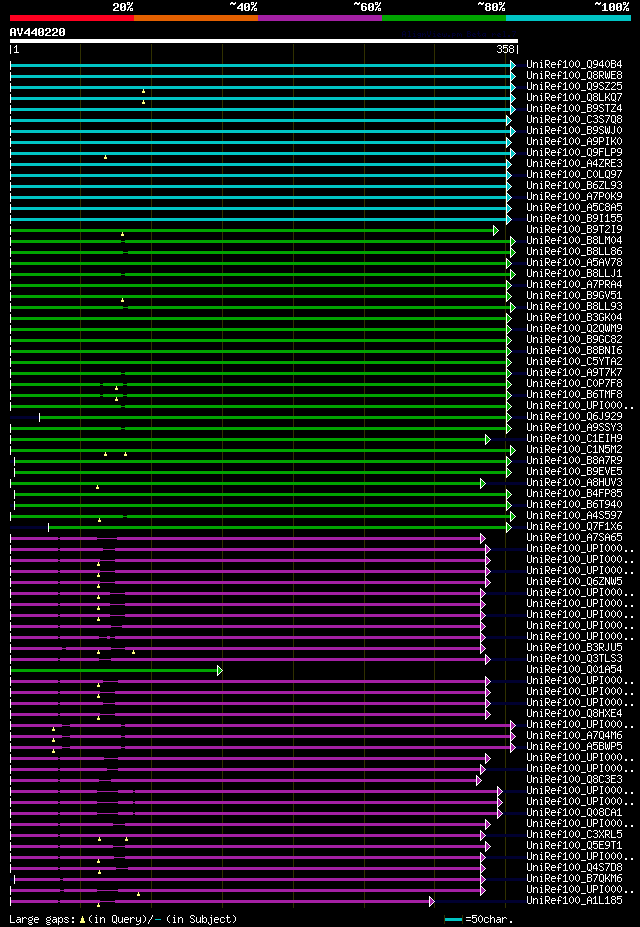Open the UniRef100_Q940B4 hit
Viewport: 640px width, 927px height.
pos(574,64)
